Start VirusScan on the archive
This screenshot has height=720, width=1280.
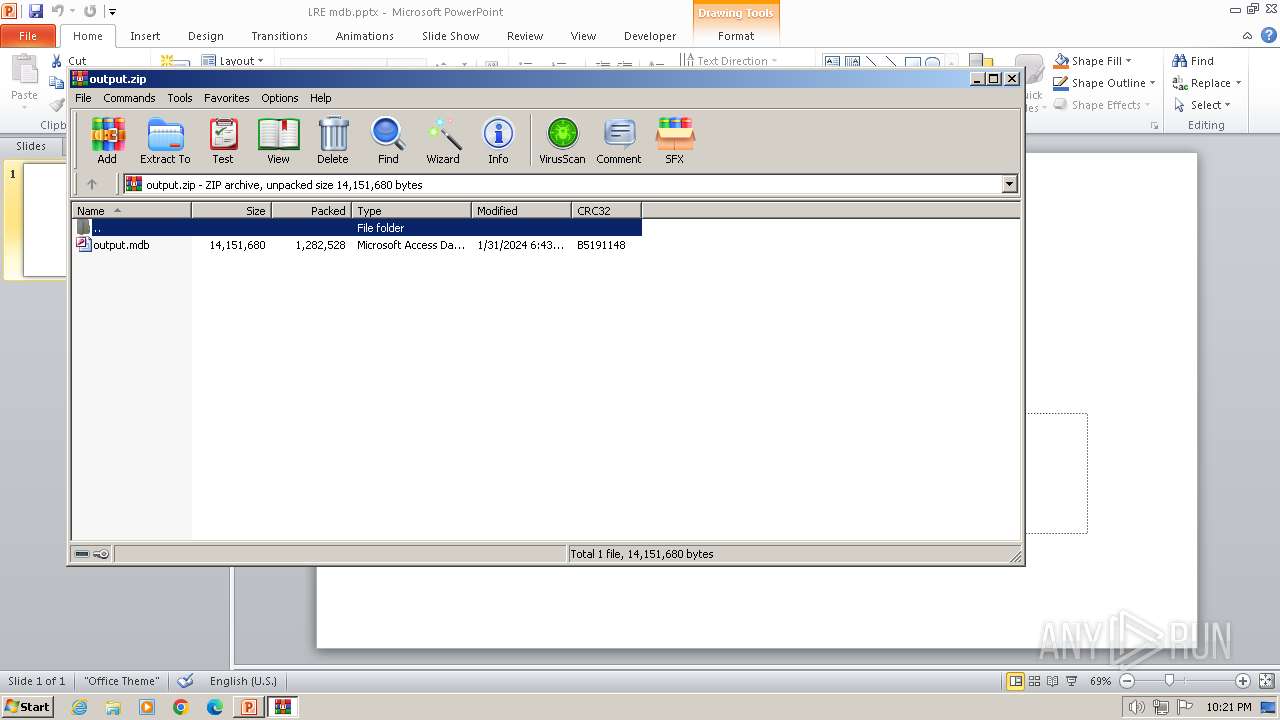(x=562, y=141)
